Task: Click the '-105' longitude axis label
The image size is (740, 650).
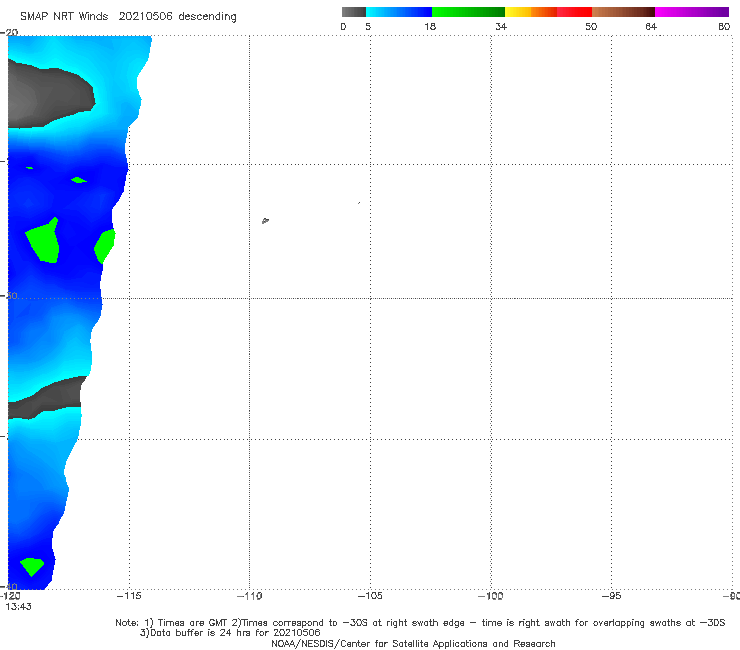Action: 370,596
